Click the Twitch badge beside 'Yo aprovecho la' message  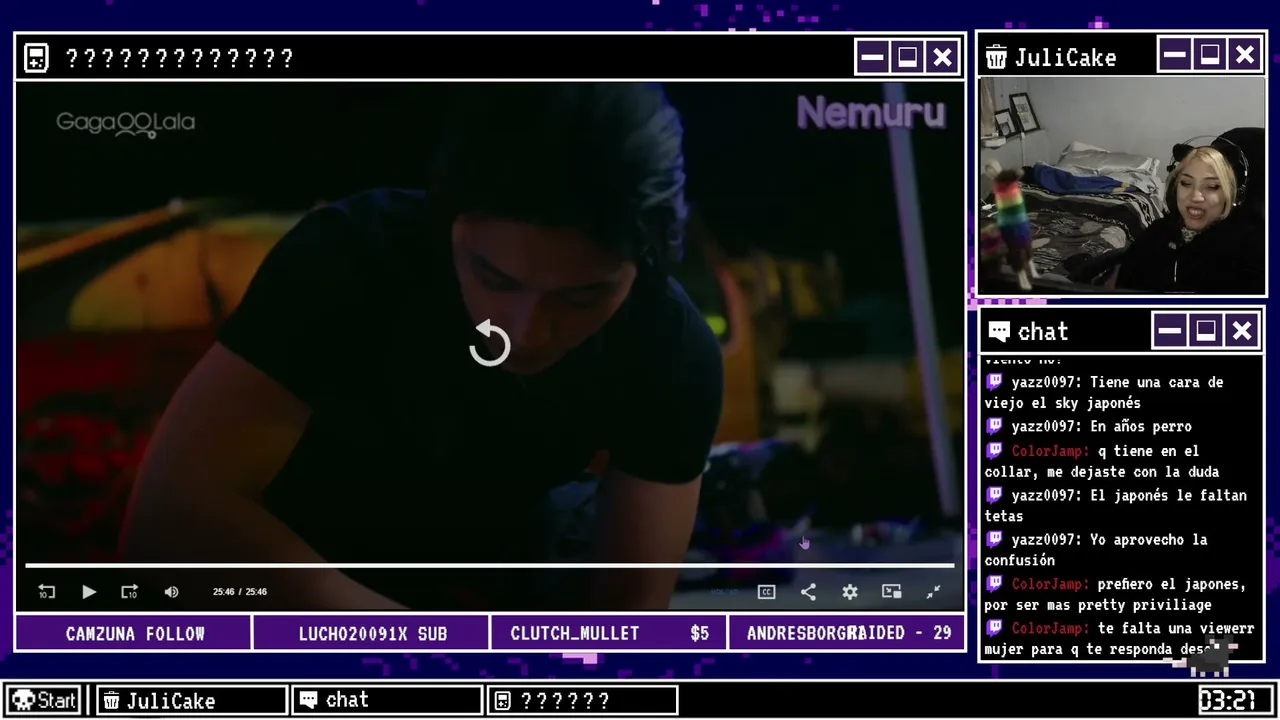point(994,539)
